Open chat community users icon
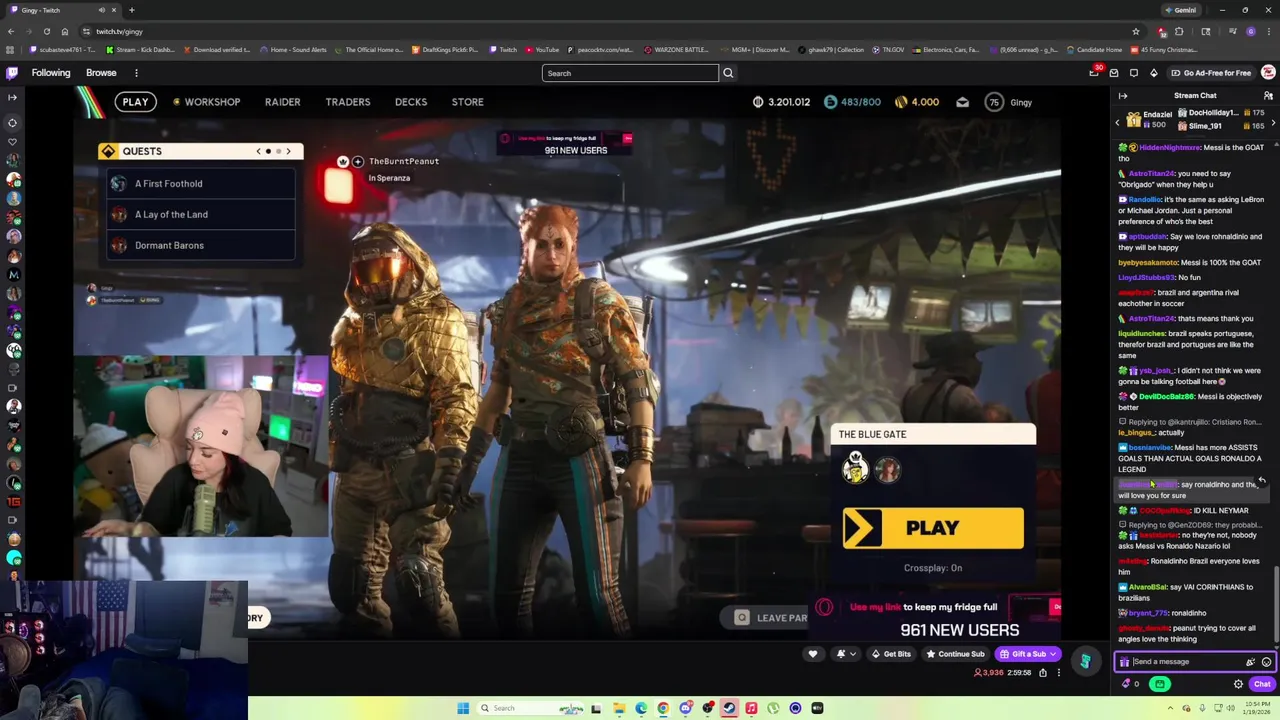The height and width of the screenshot is (720, 1280). (1268, 96)
